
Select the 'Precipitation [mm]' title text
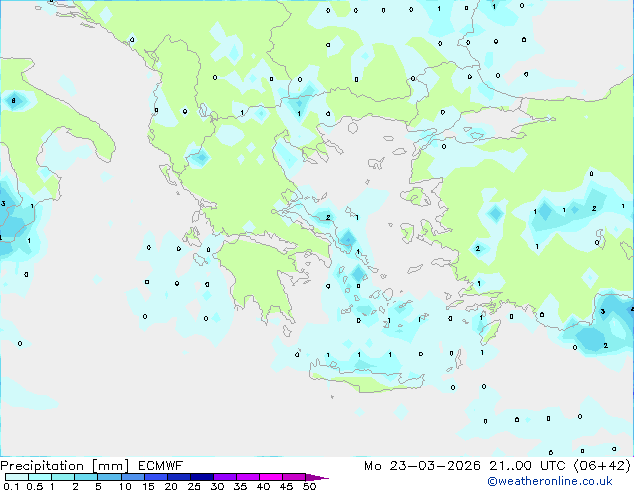(65, 466)
